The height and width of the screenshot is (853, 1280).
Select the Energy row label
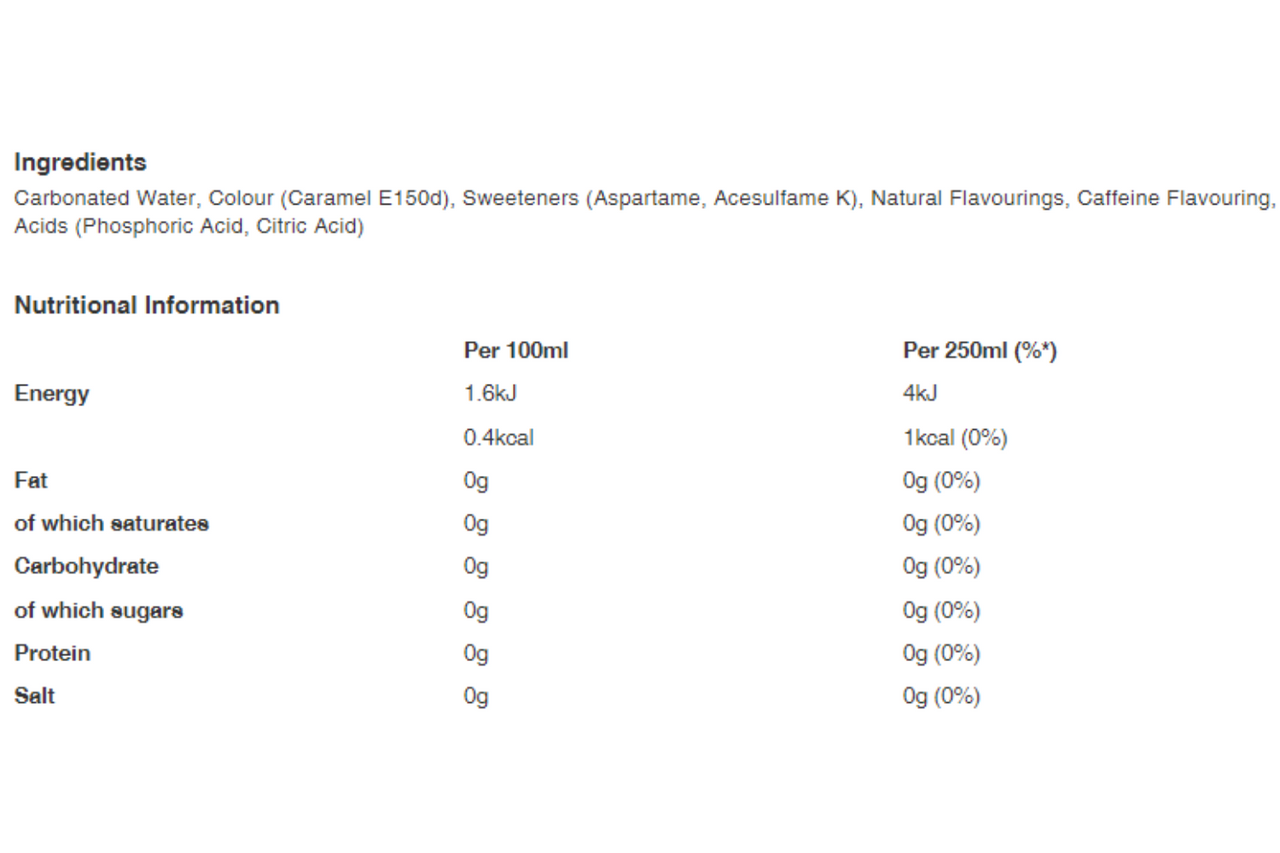coord(52,394)
